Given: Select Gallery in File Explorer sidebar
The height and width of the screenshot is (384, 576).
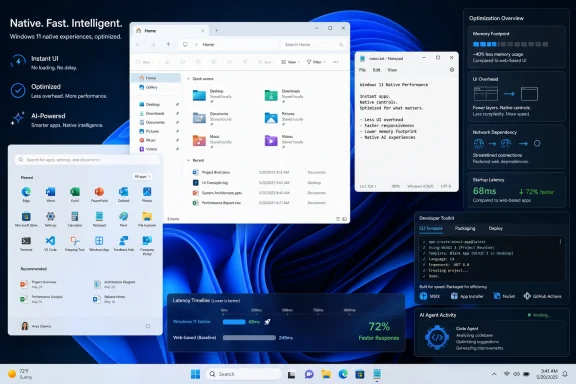Looking at the screenshot, I should coord(156,87).
